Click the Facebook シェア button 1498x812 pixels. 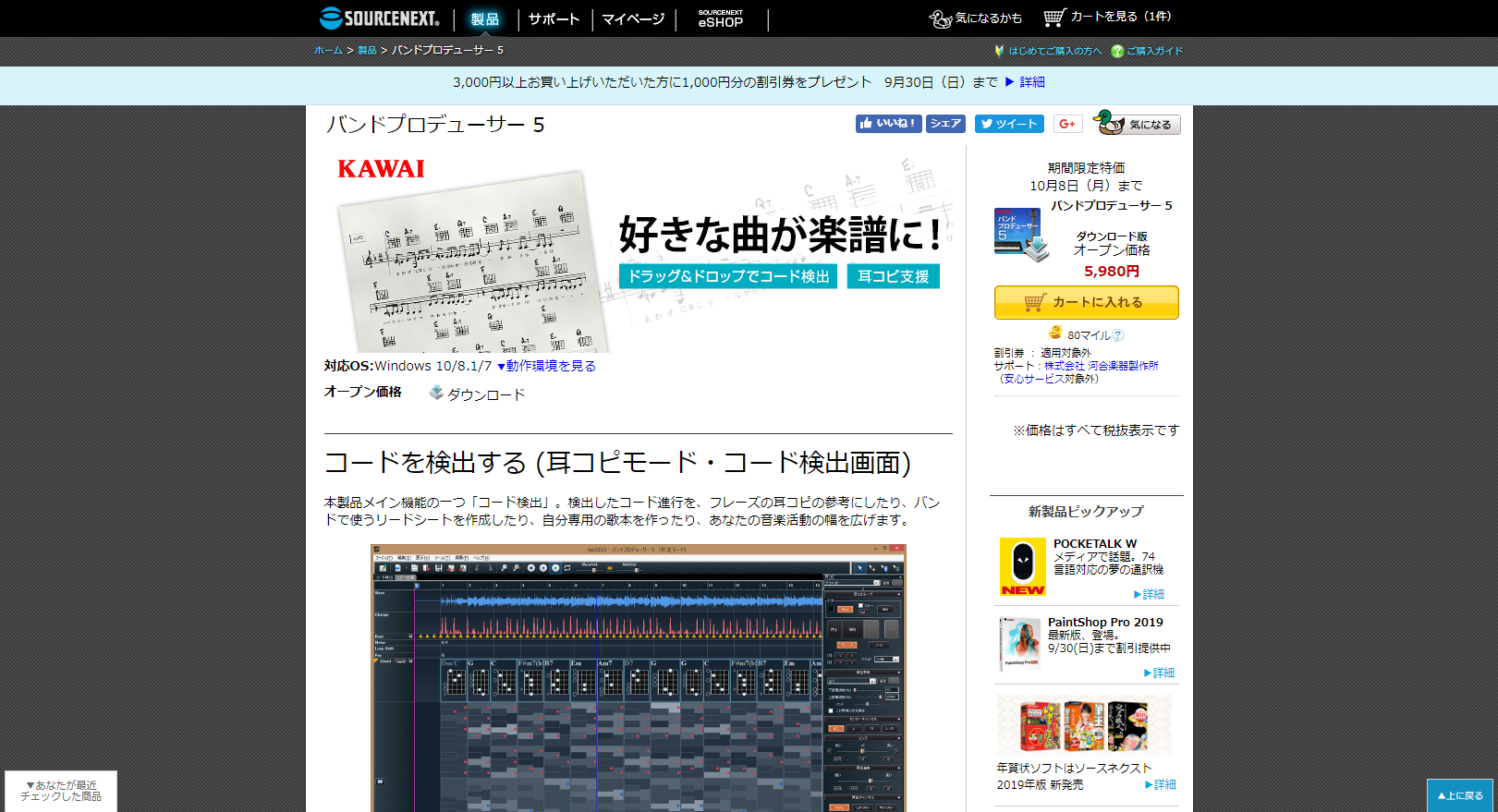pyautogui.click(x=945, y=124)
